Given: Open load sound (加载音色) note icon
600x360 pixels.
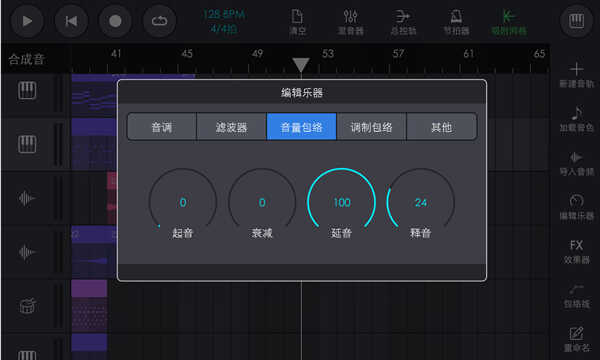Looking at the screenshot, I should [577, 113].
